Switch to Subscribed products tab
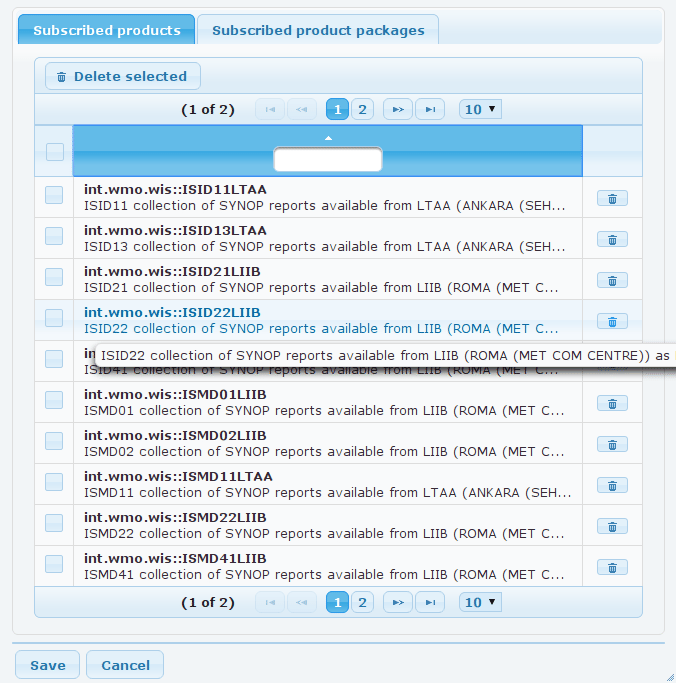The height and width of the screenshot is (683, 676). click(107, 30)
